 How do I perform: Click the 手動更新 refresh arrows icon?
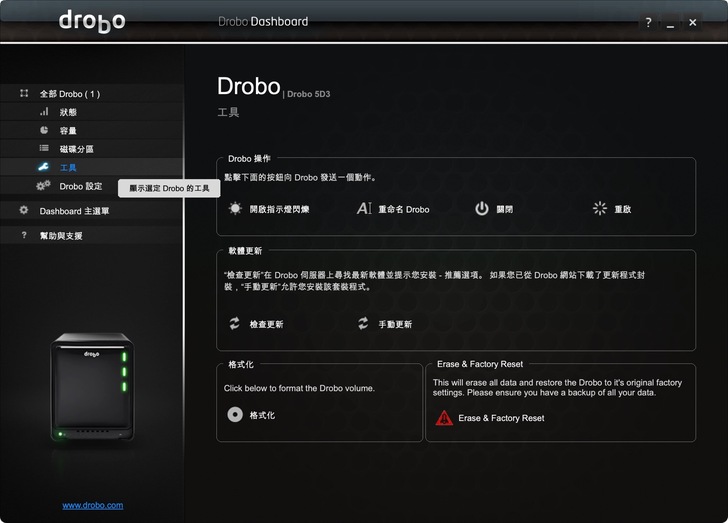click(363, 323)
